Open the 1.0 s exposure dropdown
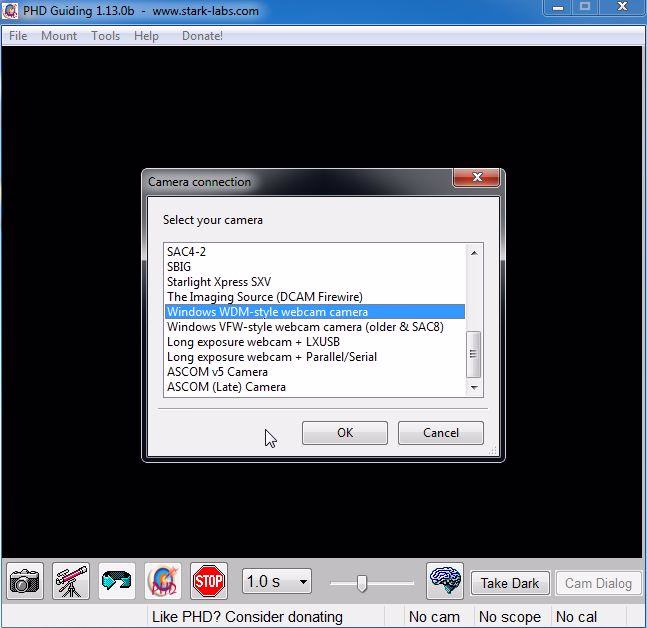Screen dimensions: 647x628 276,581
